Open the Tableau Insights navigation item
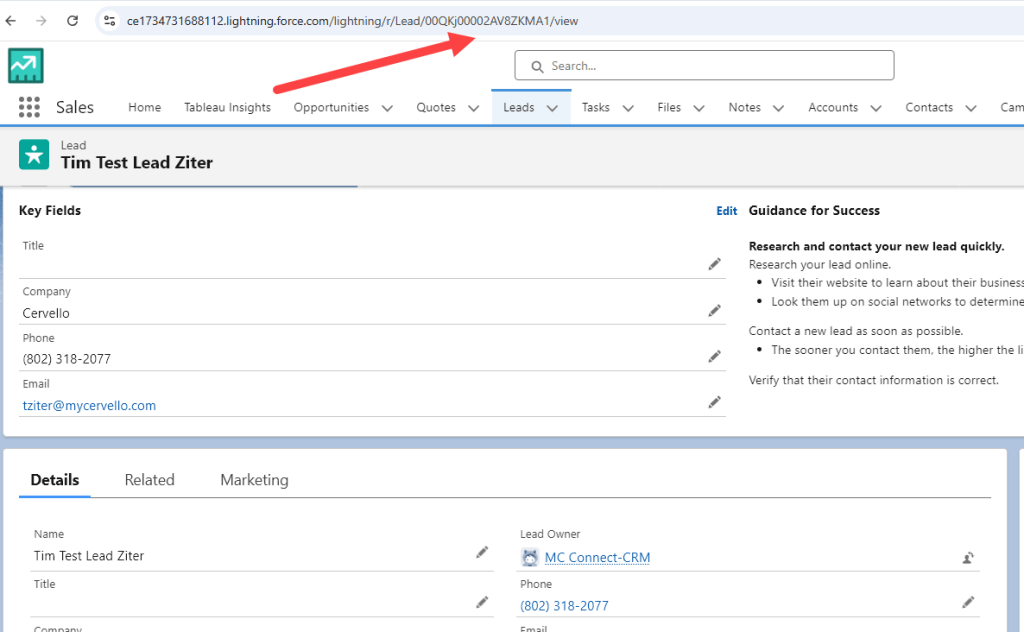This screenshot has width=1024, height=632. point(227,107)
